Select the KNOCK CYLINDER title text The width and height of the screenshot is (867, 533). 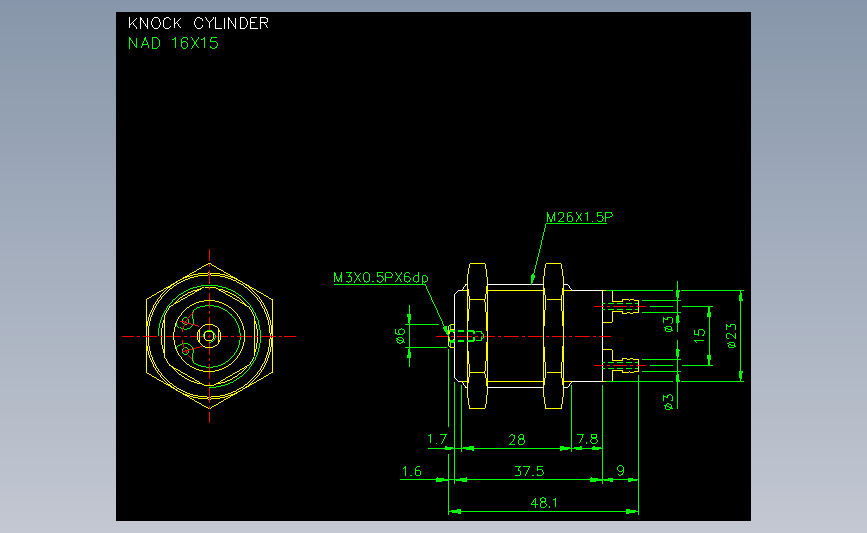[198, 23]
